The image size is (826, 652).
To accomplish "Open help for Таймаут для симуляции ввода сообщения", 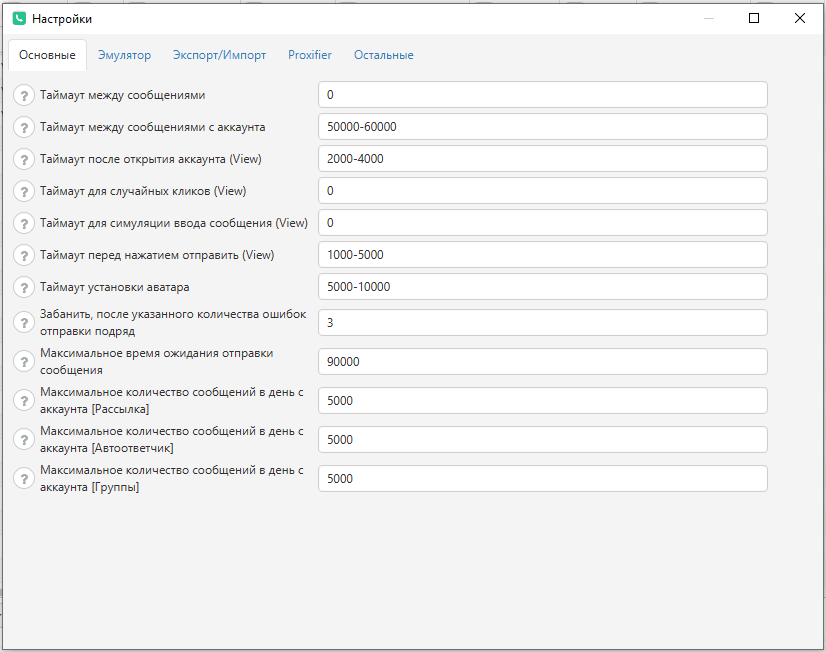I will coord(24,223).
